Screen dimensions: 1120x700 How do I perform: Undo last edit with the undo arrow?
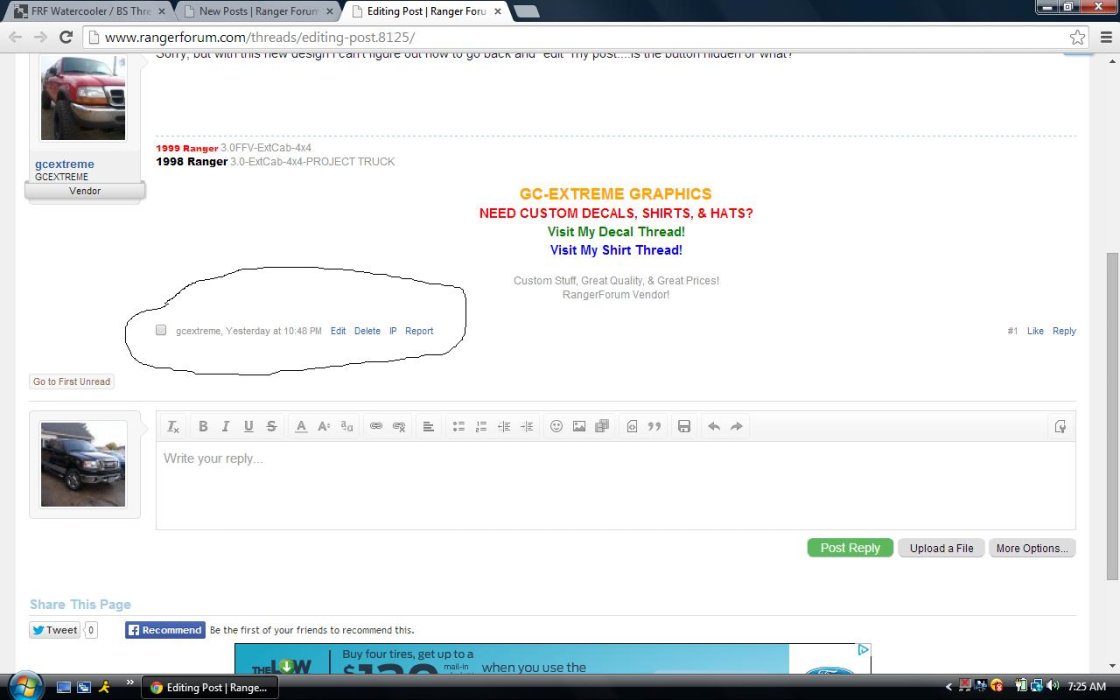click(714, 426)
